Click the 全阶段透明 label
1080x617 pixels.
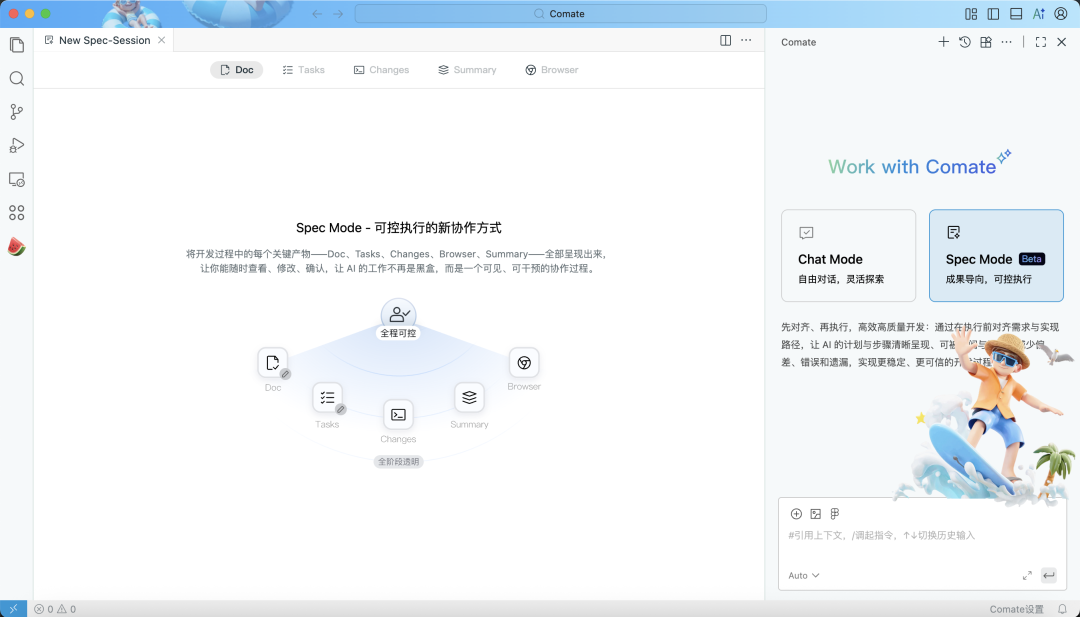[x=398, y=461]
